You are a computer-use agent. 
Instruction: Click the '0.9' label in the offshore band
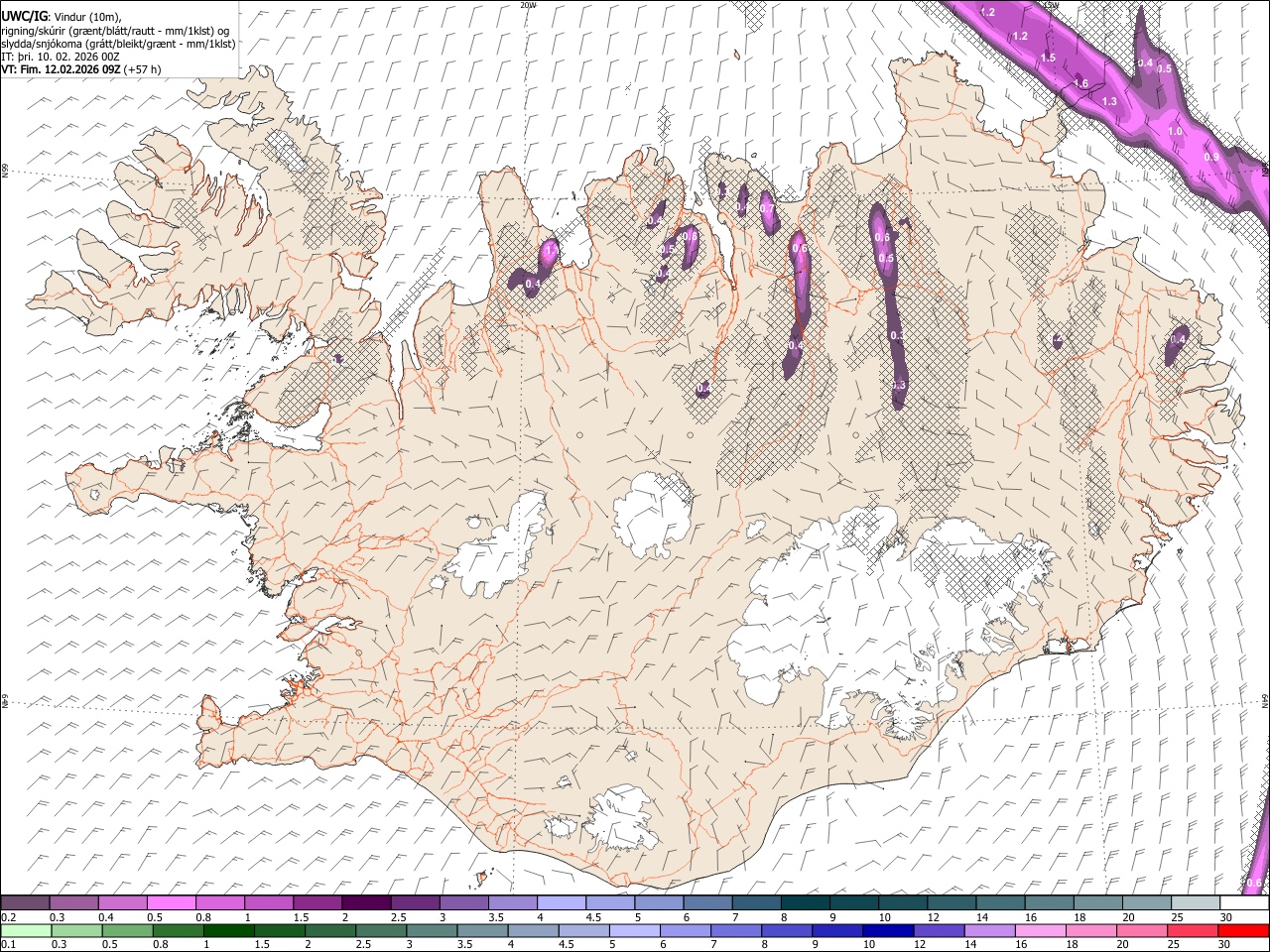[x=1210, y=157]
